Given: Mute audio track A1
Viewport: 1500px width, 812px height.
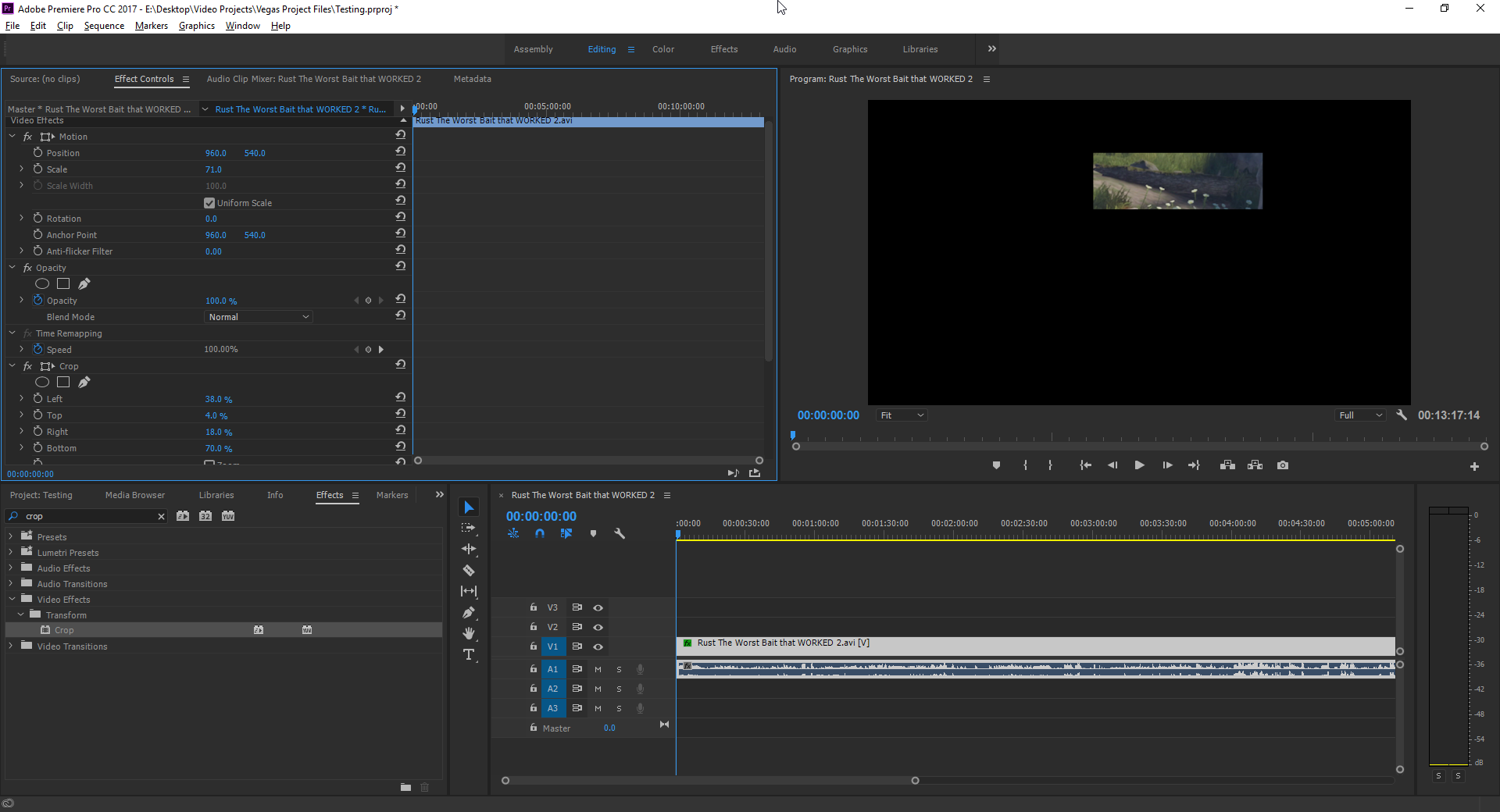Looking at the screenshot, I should click(598, 669).
